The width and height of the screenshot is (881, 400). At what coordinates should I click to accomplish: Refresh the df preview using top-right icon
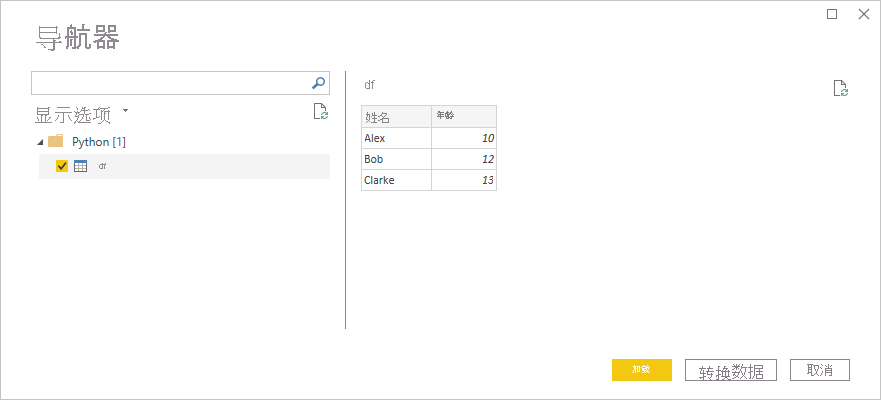(x=841, y=89)
